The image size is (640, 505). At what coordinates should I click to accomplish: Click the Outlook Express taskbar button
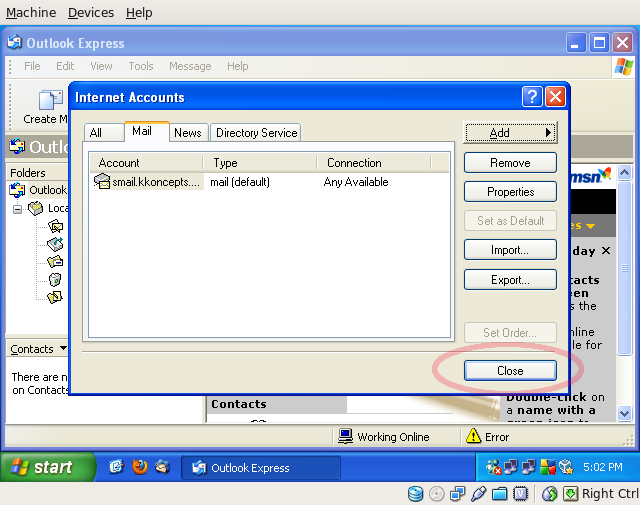[261, 467]
